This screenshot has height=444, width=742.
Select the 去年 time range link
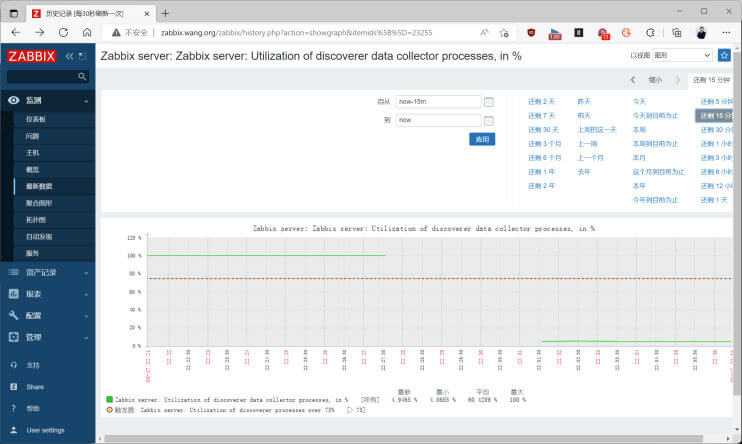pyautogui.click(x=584, y=172)
